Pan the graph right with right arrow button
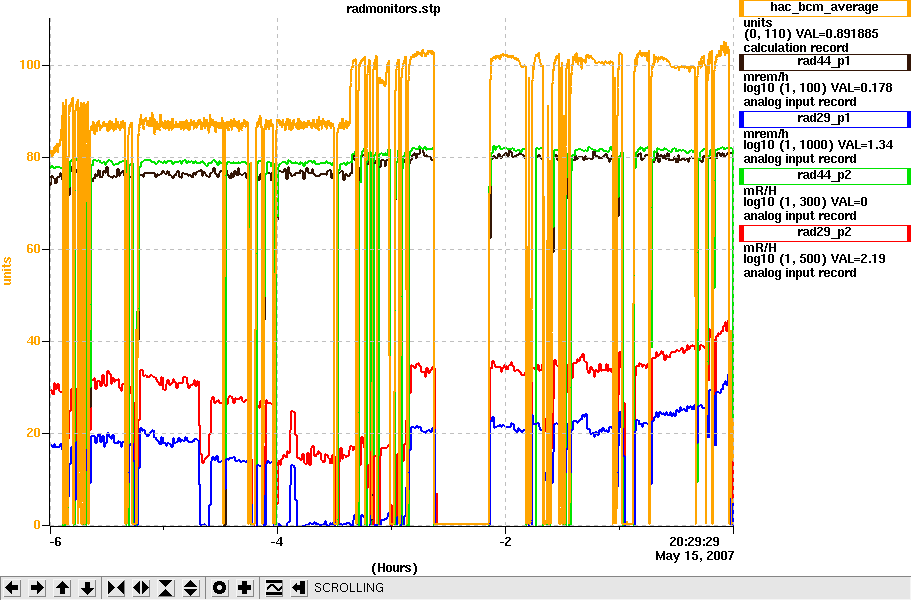This screenshot has height=600, width=911. [x=37, y=588]
